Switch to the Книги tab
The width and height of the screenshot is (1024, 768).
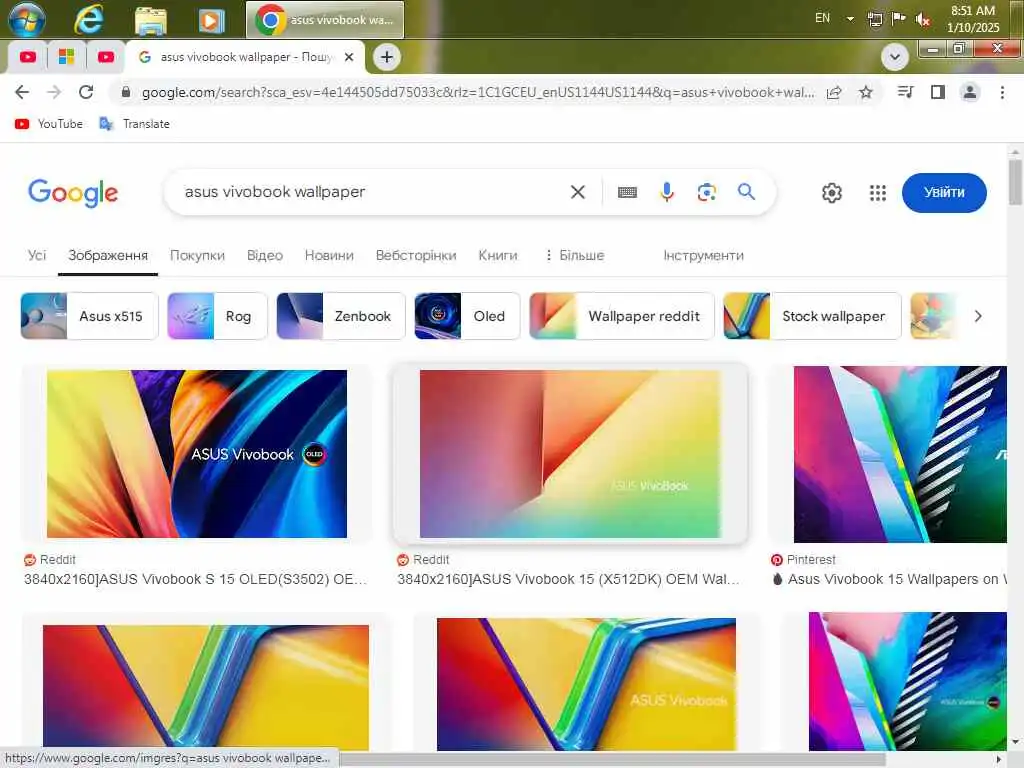coord(498,255)
